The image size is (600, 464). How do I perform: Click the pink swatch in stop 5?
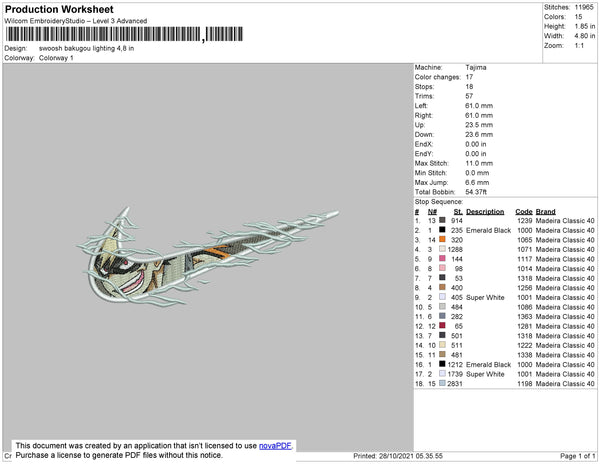[x=442, y=259]
